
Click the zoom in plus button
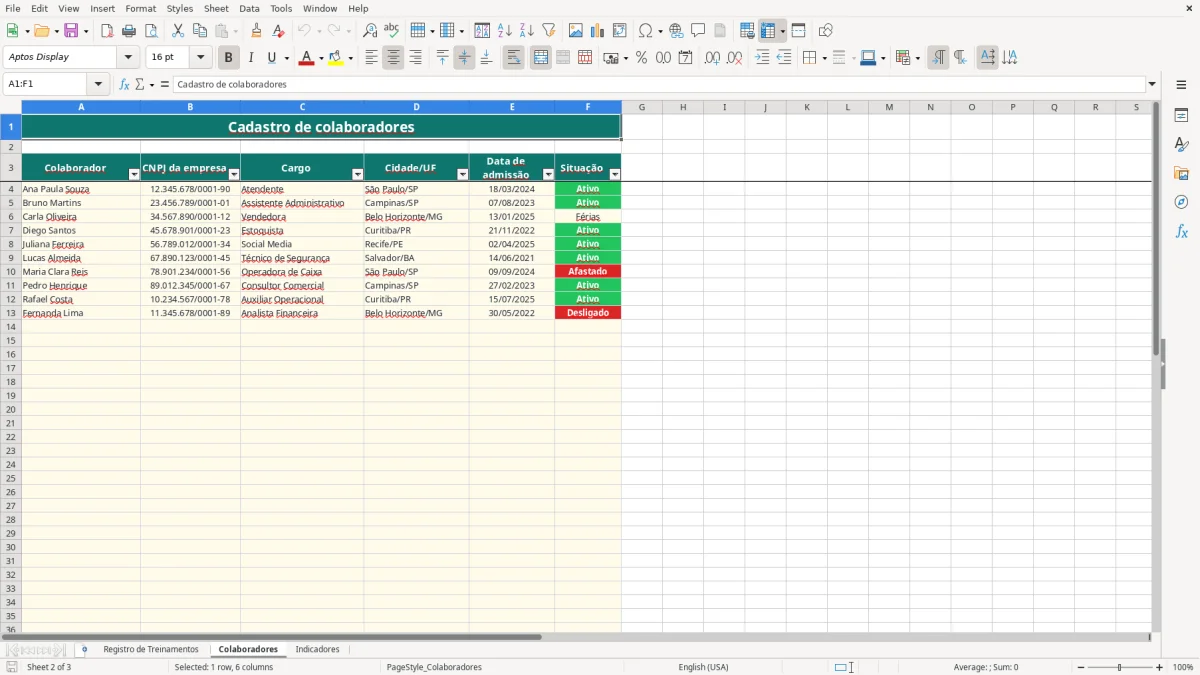[1160, 667]
